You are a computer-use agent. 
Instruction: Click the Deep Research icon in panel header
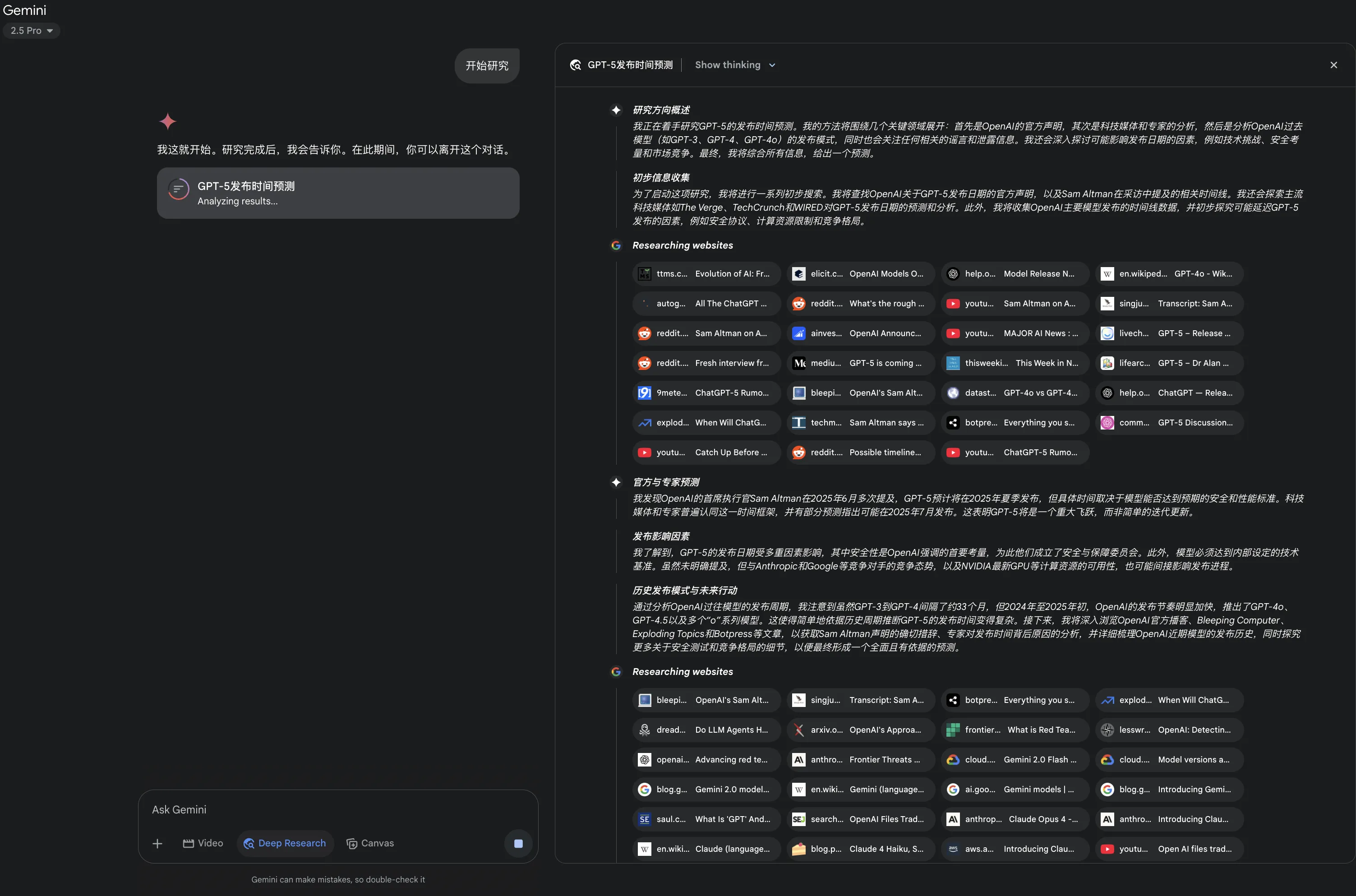(x=576, y=65)
